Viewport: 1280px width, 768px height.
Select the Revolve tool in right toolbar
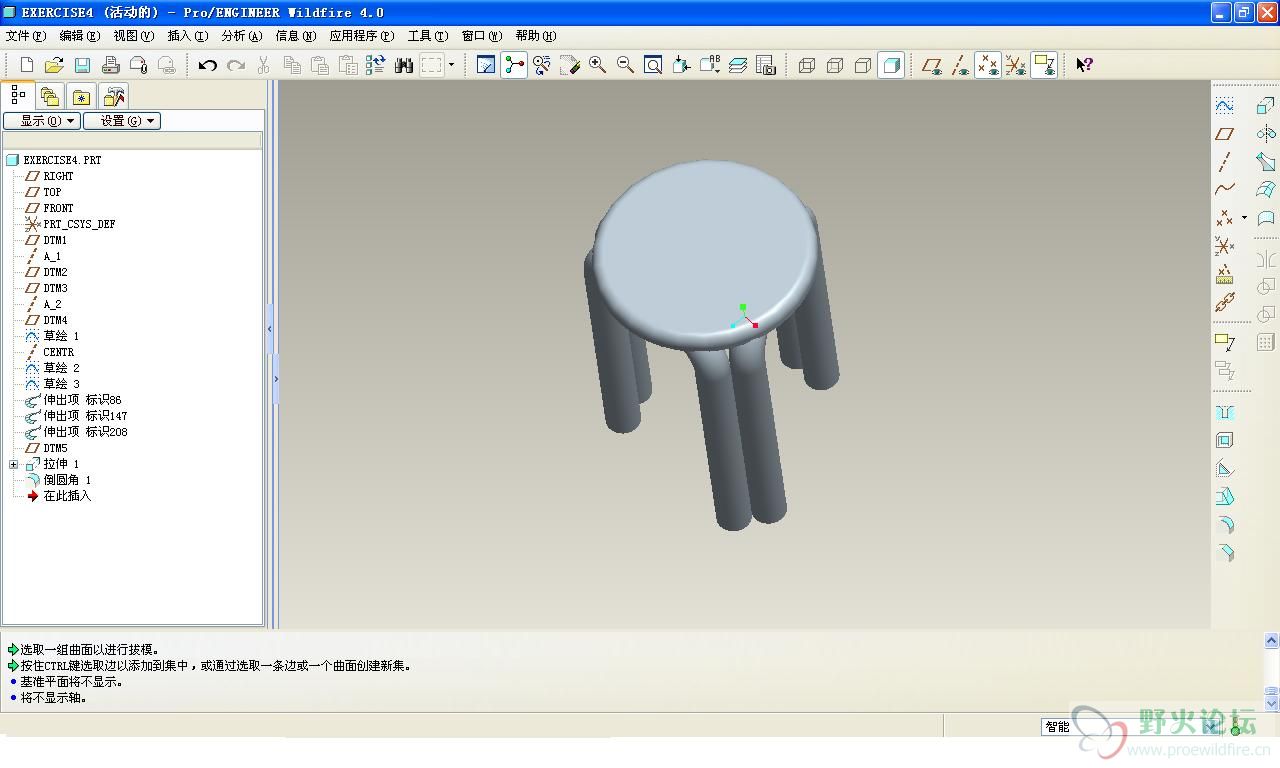(x=1266, y=133)
